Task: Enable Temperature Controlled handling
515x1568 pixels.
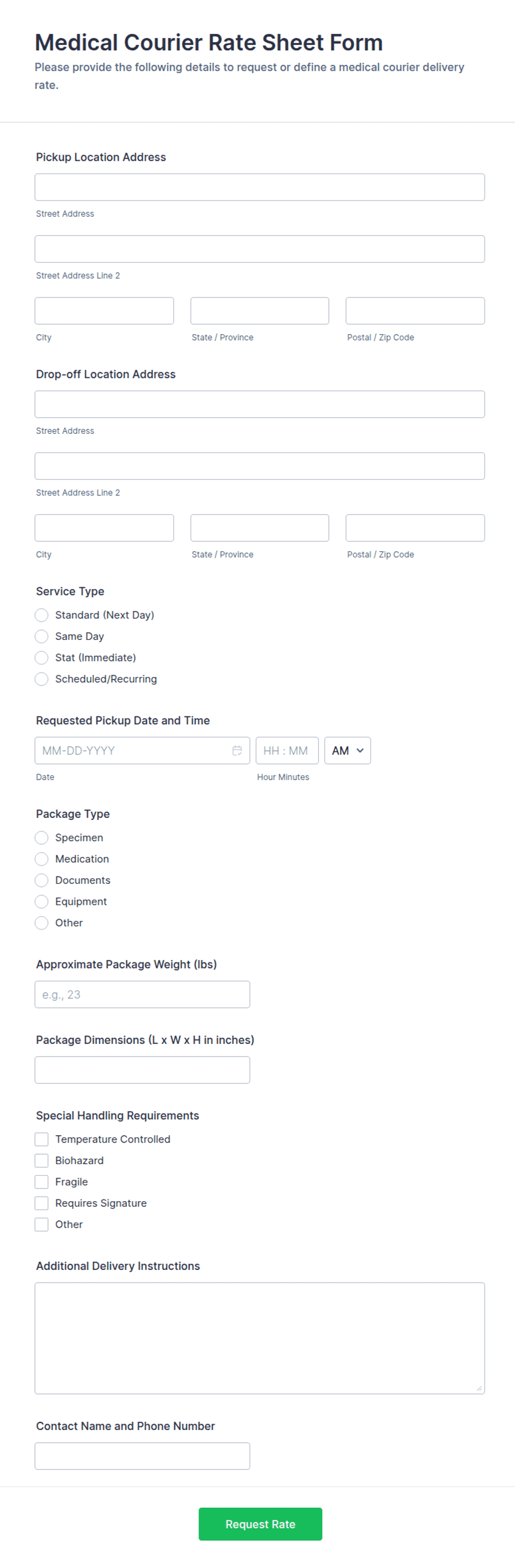Action: pos(42,1139)
